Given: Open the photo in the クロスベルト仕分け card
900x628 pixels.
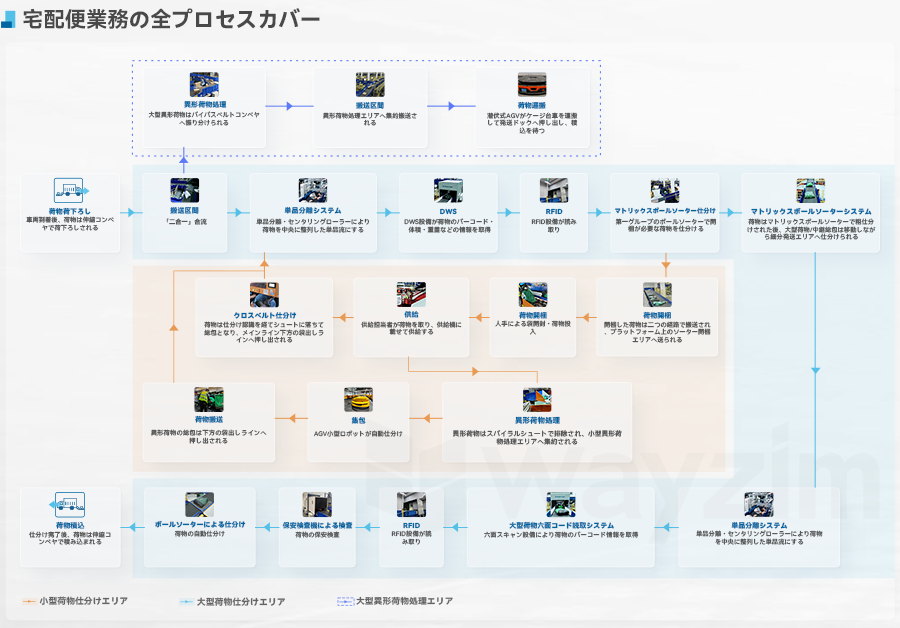Looking at the screenshot, I should point(264,294).
